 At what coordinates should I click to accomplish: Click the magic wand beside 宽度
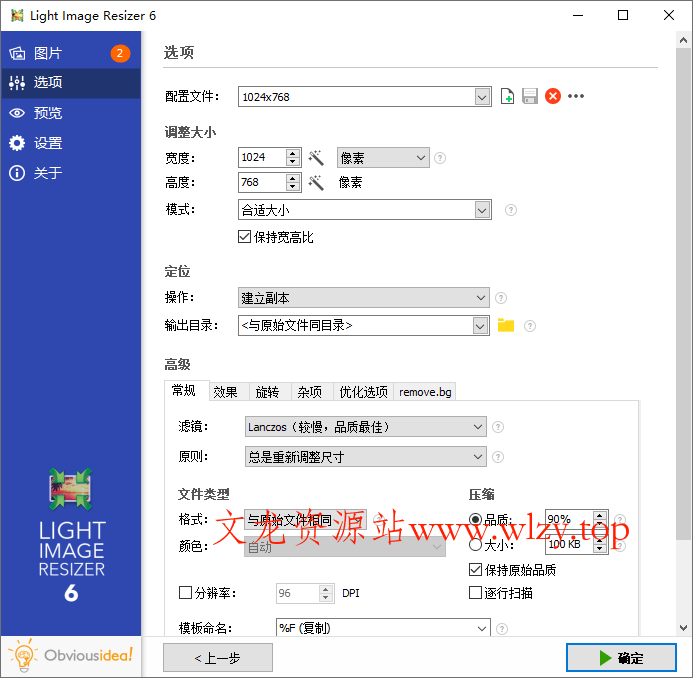click(x=316, y=158)
